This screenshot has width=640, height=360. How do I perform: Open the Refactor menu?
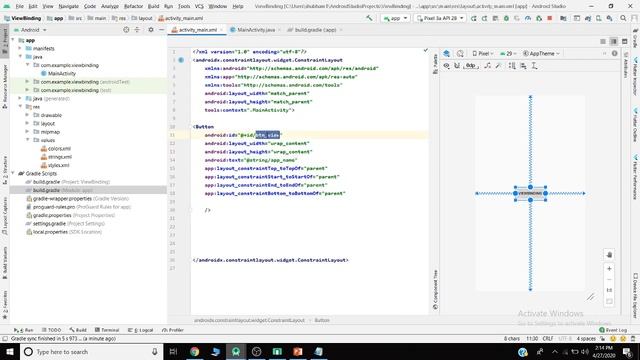click(x=133, y=6)
